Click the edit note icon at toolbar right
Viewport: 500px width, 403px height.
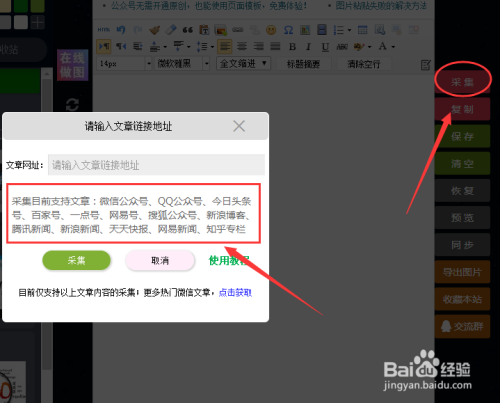pyautogui.click(x=425, y=65)
